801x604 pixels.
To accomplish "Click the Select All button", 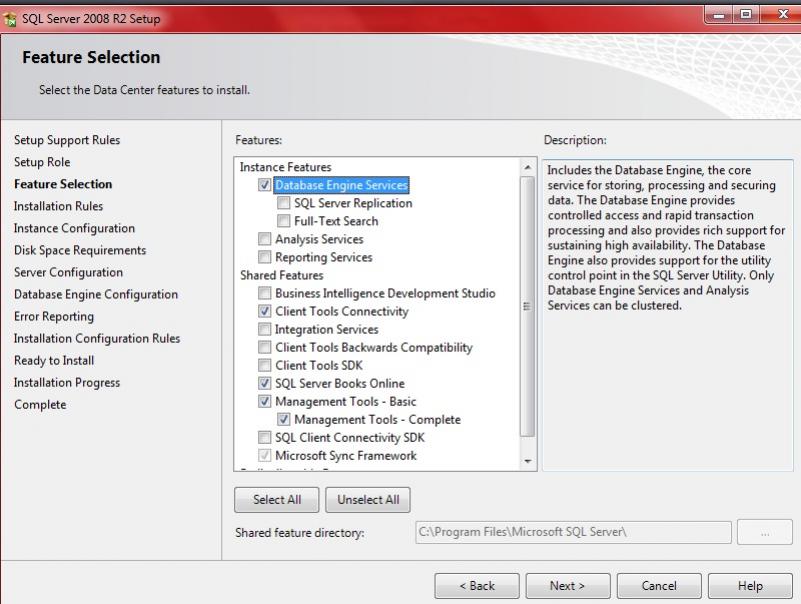I will tap(277, 500).
